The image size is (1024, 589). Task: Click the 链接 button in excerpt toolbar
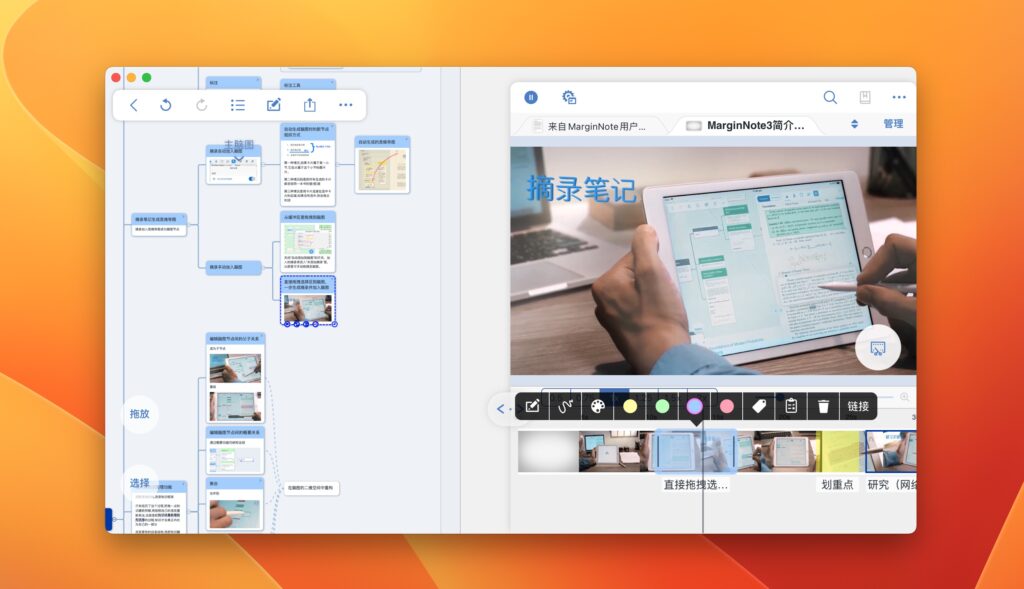point(855,405)
